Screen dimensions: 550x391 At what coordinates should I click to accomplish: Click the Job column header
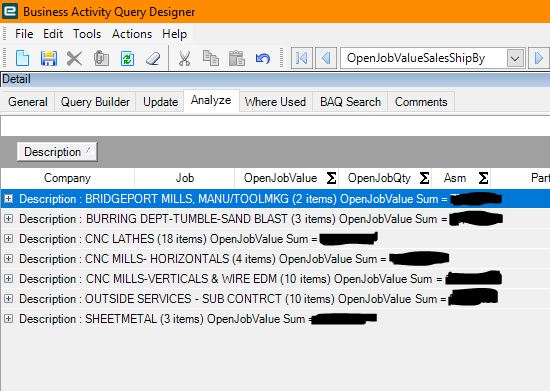[185, 178]
